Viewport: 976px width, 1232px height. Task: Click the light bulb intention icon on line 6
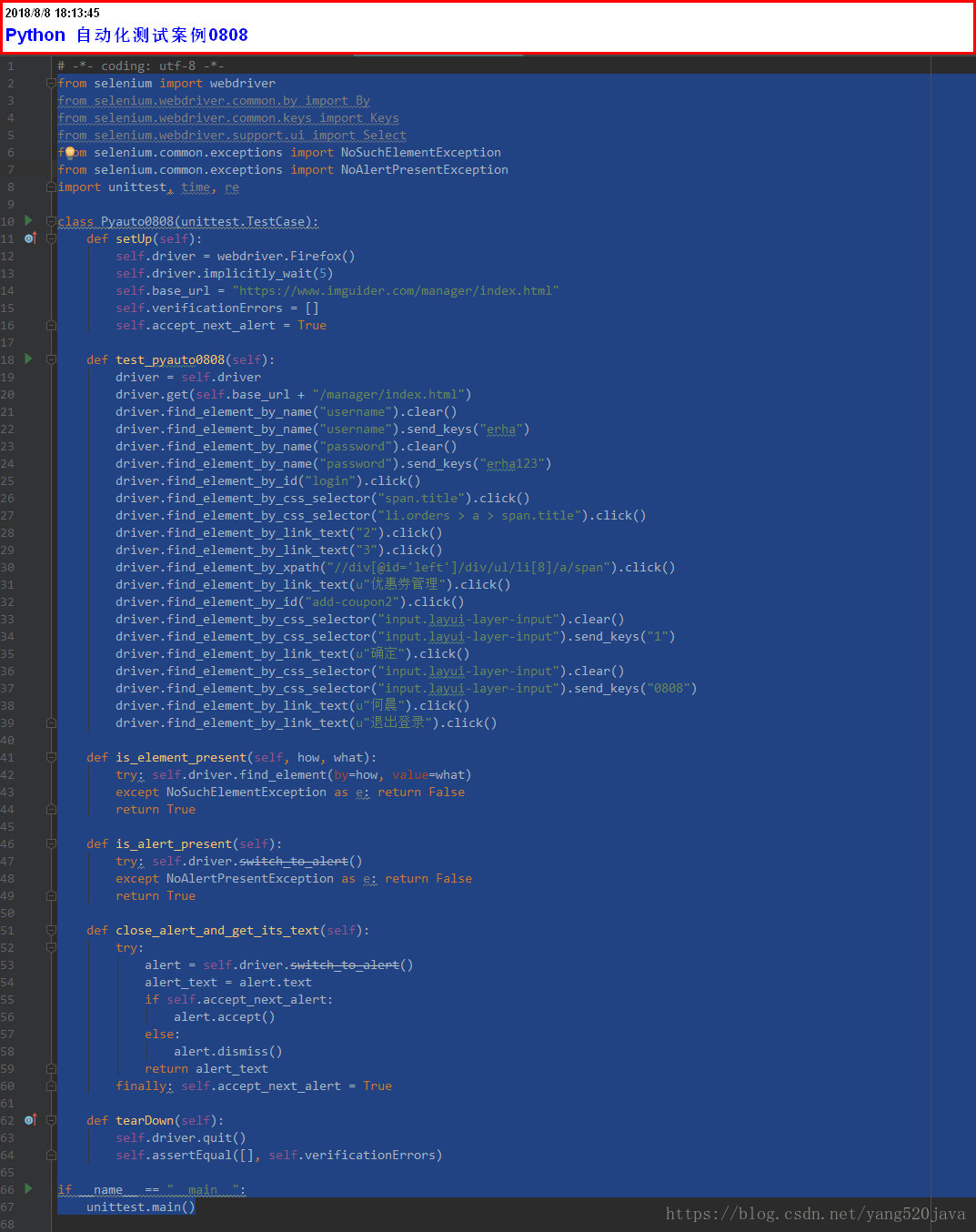(69, 153)
